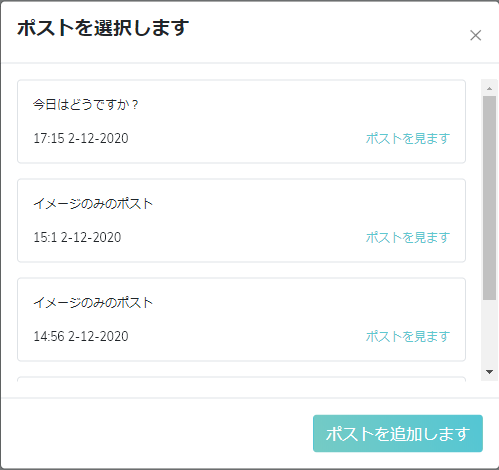The height and width of the screenshot is (470, 499).
Task: Open ポストを見ます for the 15:1 post
Action: (408, 237)
